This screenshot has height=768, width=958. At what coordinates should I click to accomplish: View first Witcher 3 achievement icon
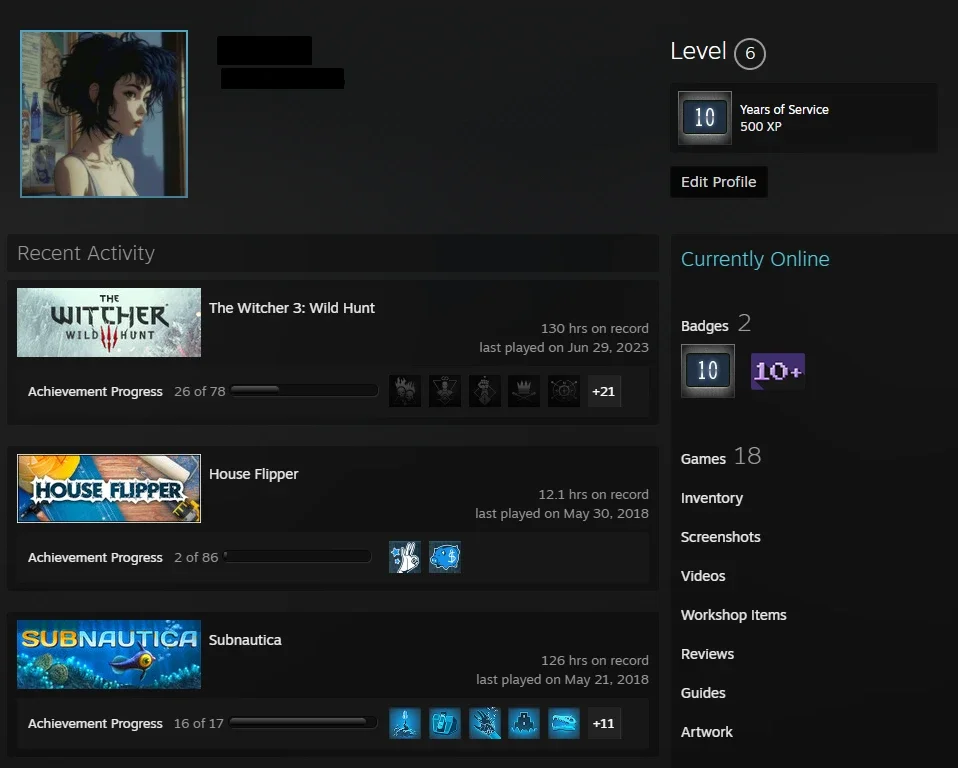tap(404, 391)
